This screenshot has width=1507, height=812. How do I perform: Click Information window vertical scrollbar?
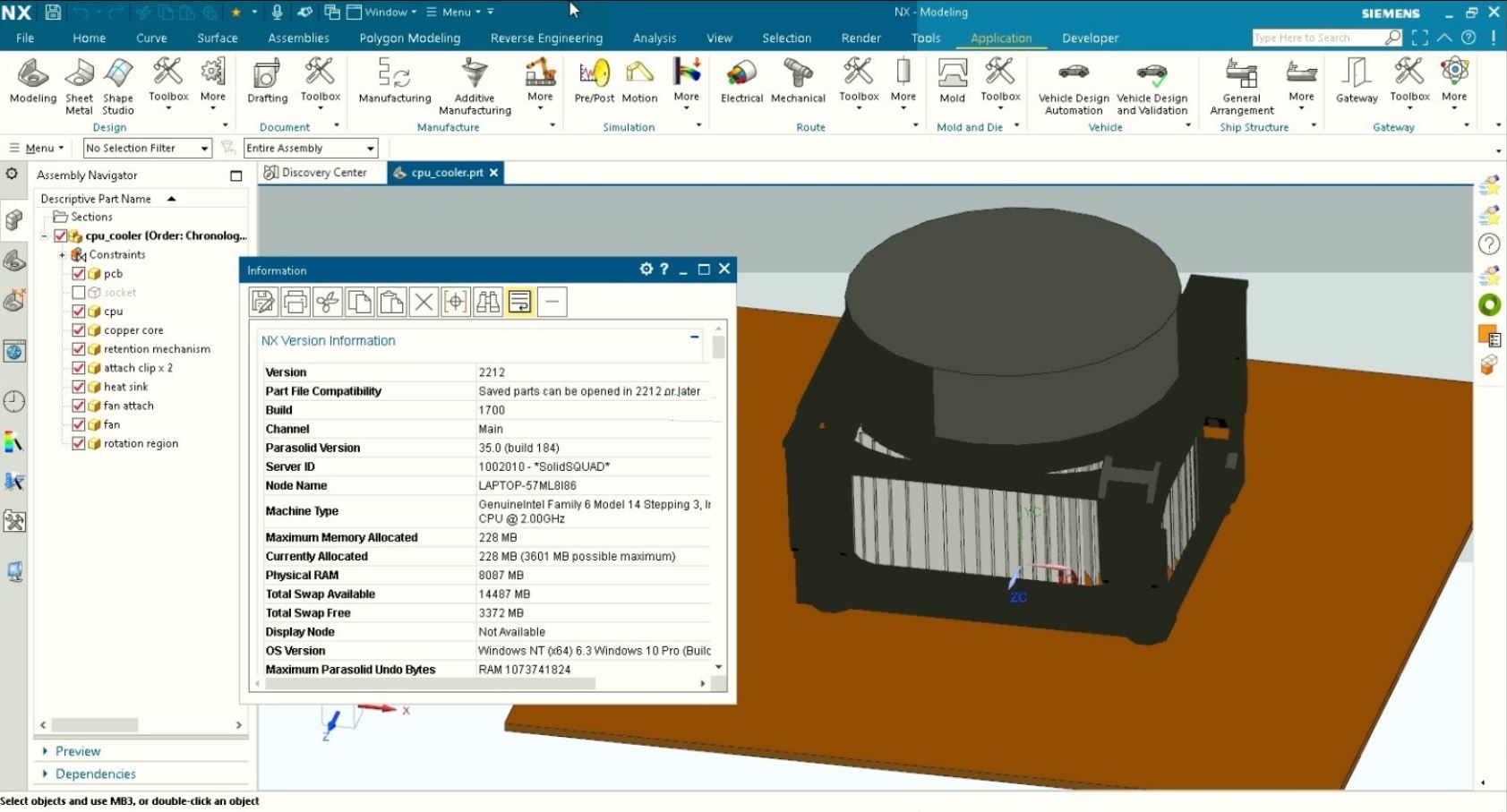coord(718,348)
